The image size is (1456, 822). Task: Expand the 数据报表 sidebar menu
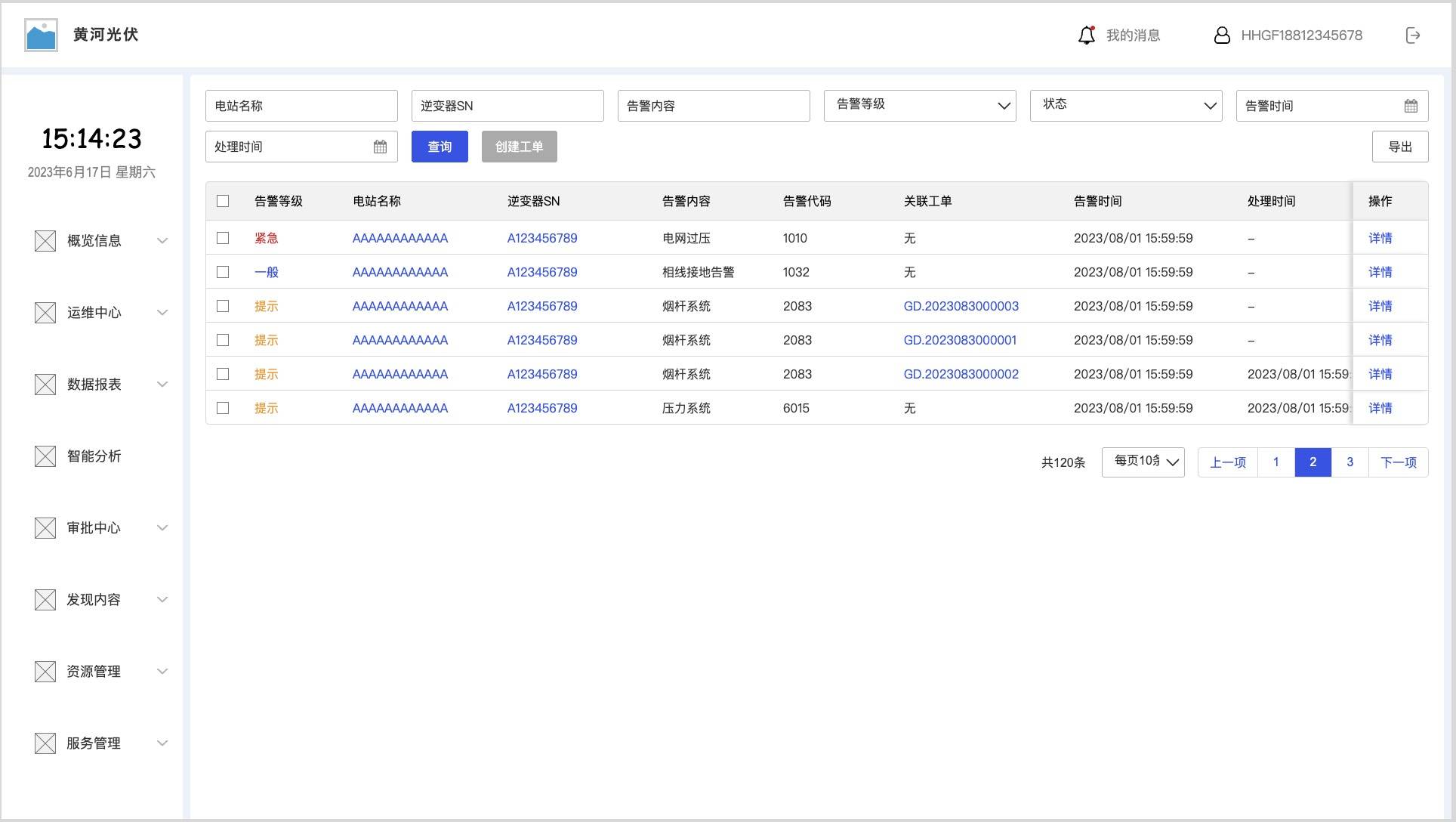(x=162, y=385)
